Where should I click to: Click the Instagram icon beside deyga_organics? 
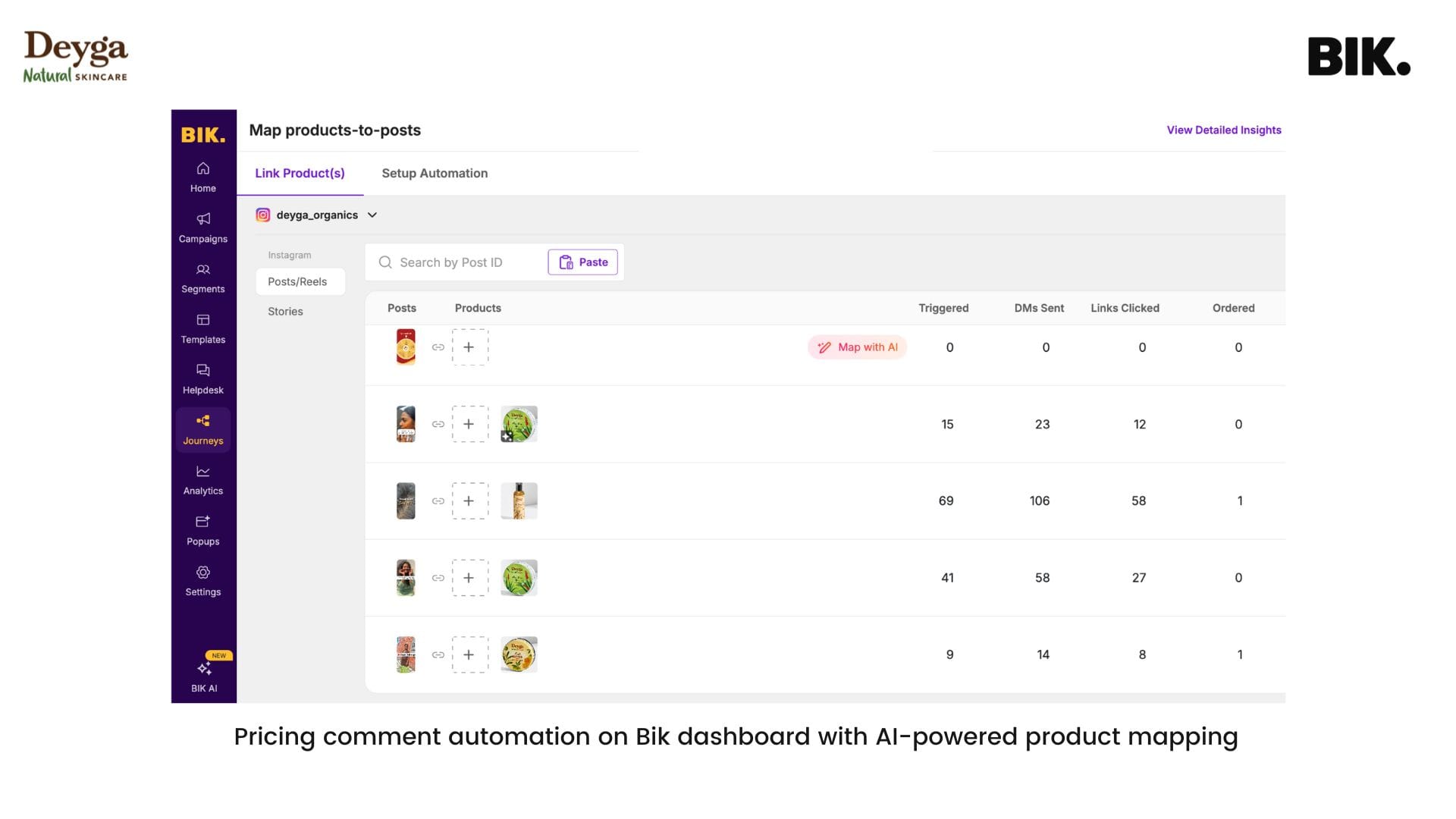coord(263,215)
